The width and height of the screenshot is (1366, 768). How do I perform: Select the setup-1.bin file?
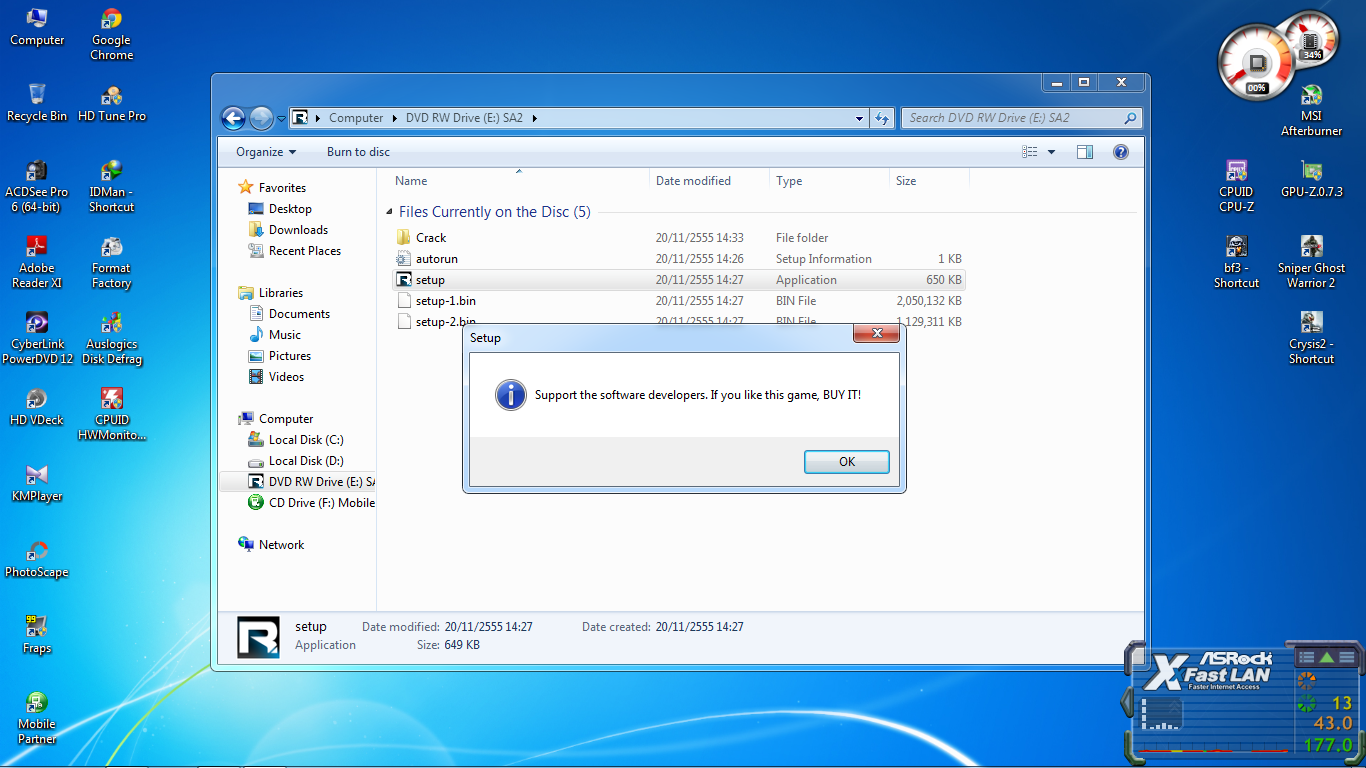click(x=679, y=301)
